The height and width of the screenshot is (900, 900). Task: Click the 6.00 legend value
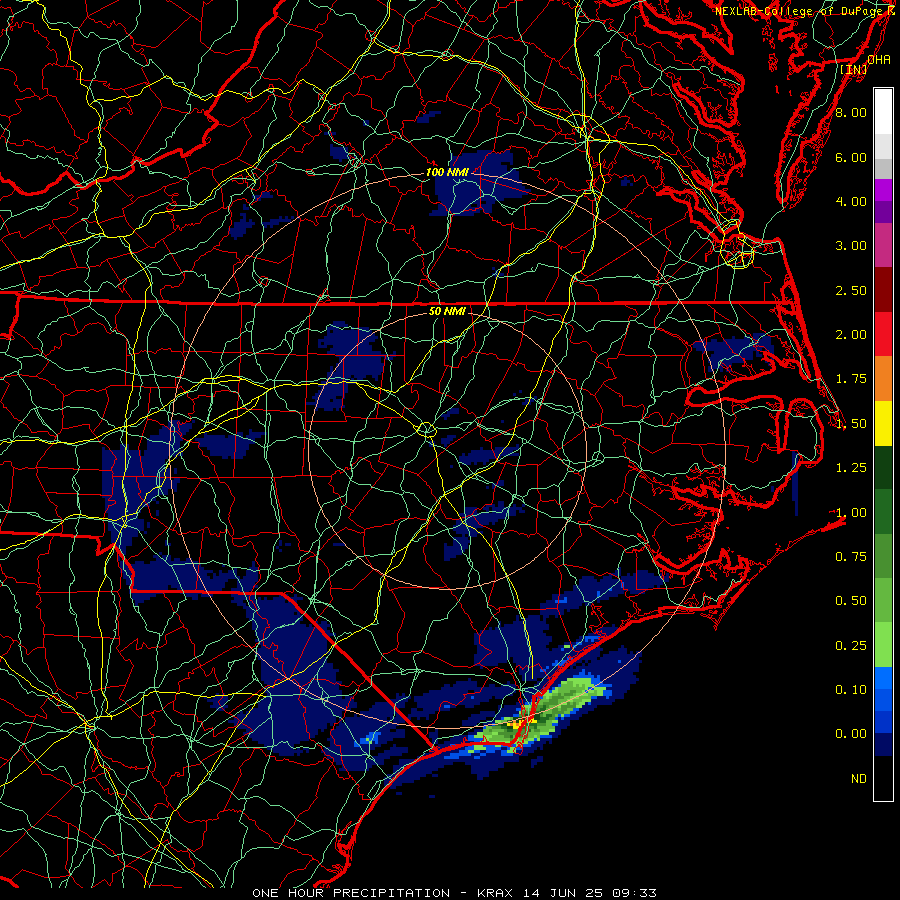pyautogui.click(x=851, y=157)
